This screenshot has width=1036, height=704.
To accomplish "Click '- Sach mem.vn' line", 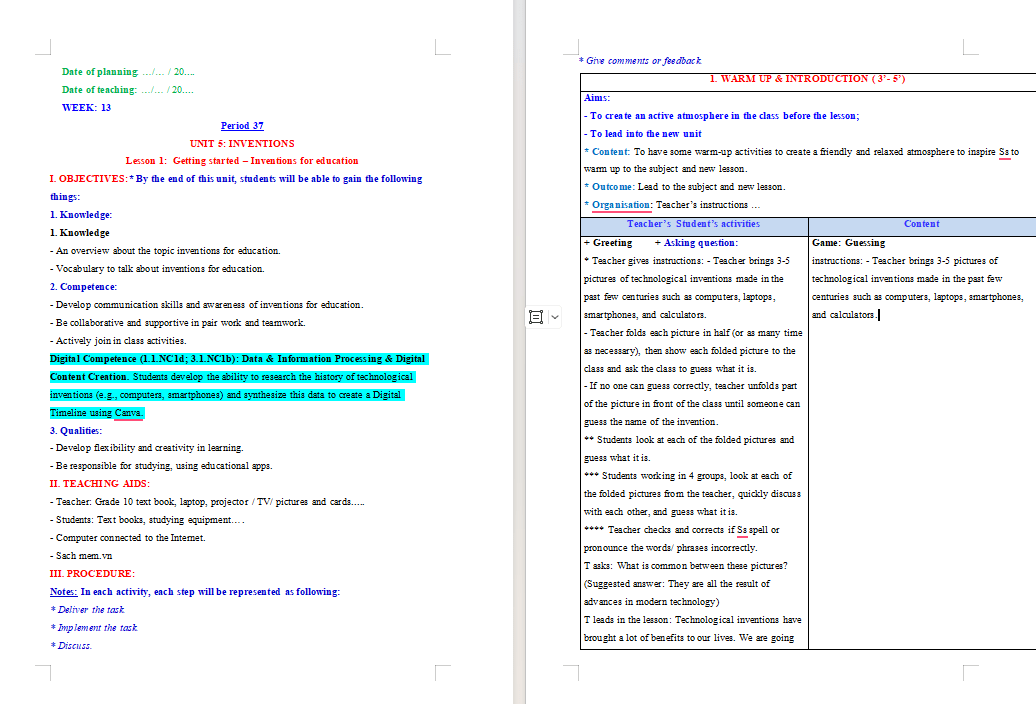I will click(81, 555).
